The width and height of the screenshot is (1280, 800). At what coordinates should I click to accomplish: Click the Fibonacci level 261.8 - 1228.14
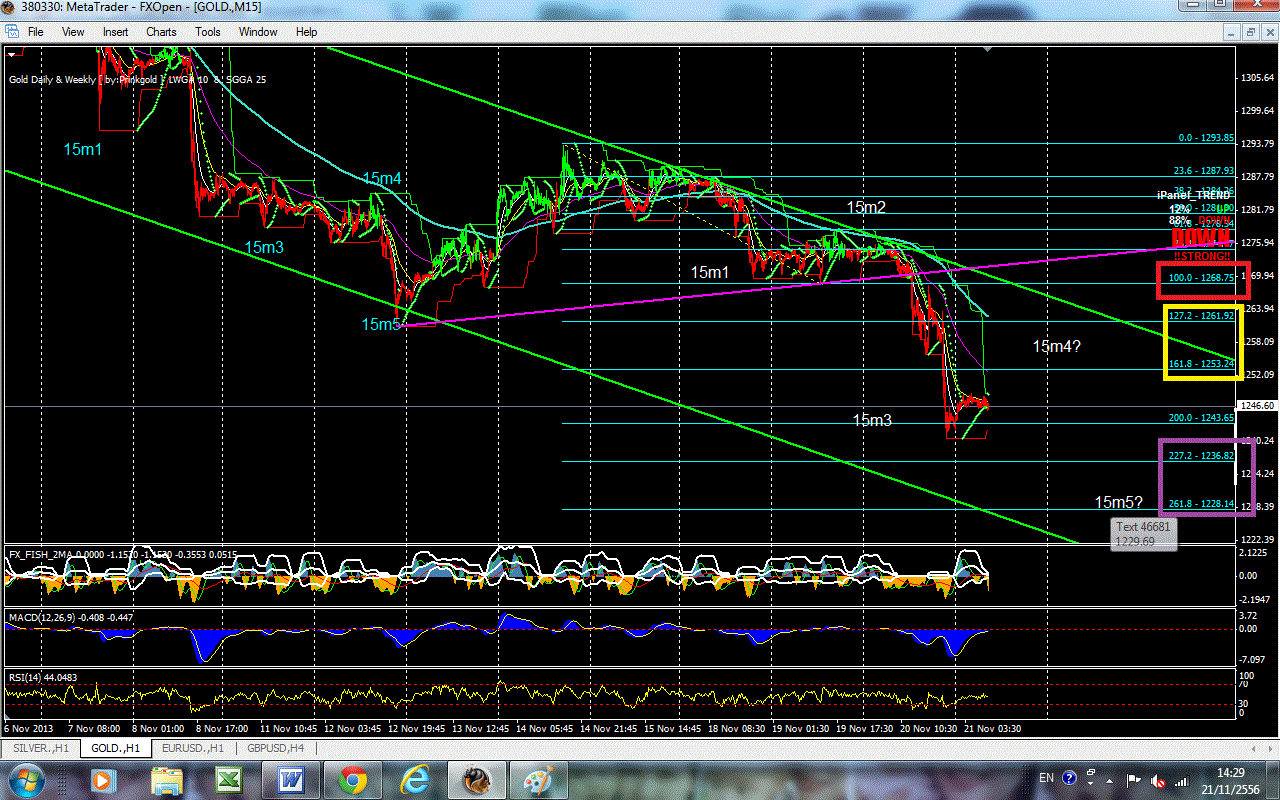[1202, 505]
